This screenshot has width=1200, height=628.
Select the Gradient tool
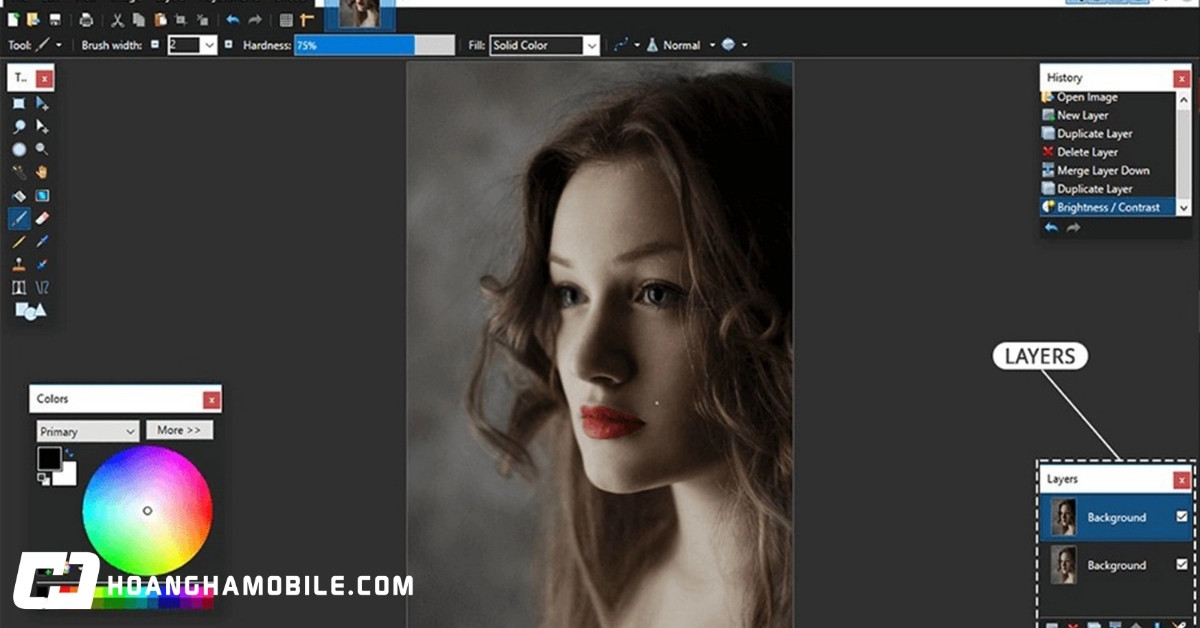tap(42, 195)
